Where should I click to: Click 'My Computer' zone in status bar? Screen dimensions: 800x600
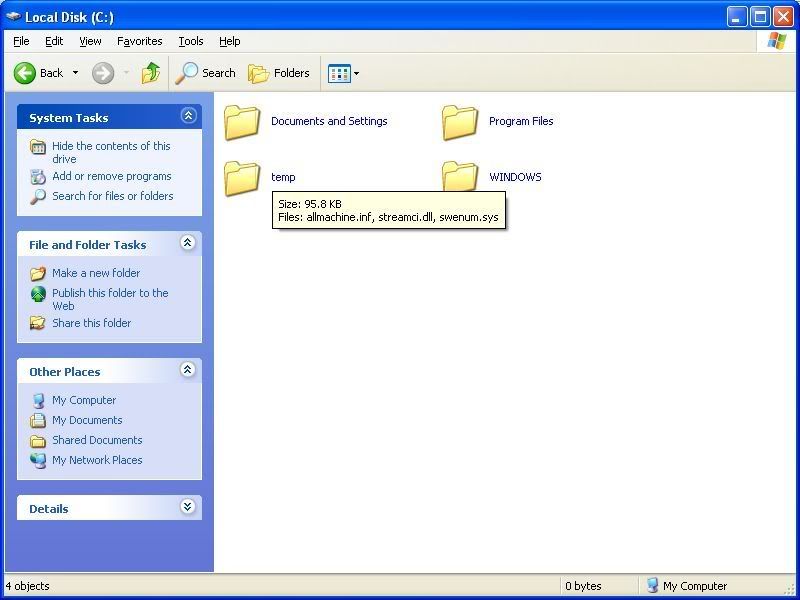pyautogui.click(x=687, y=586)
